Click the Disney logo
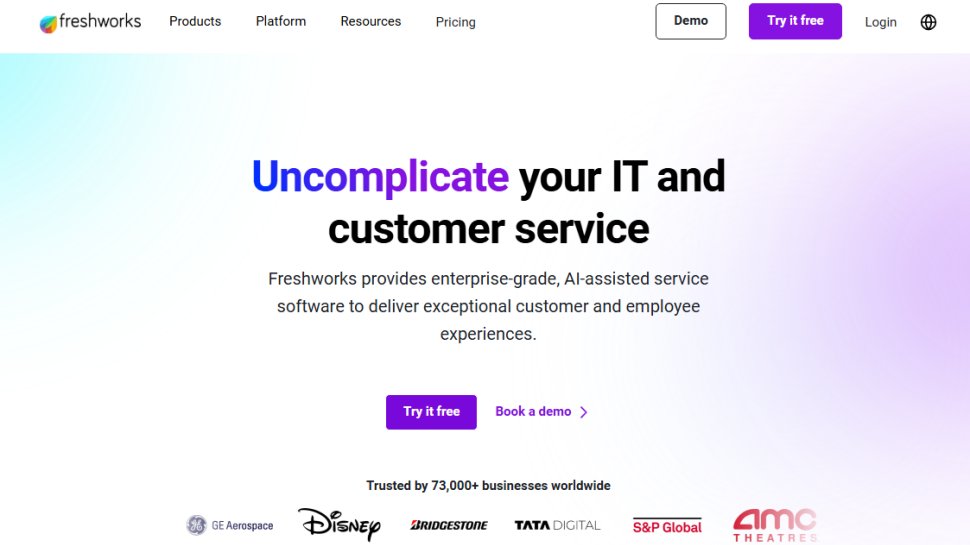The height and width of the screenshot is (545, 970). pyautogui.click(x=339, y=524)
